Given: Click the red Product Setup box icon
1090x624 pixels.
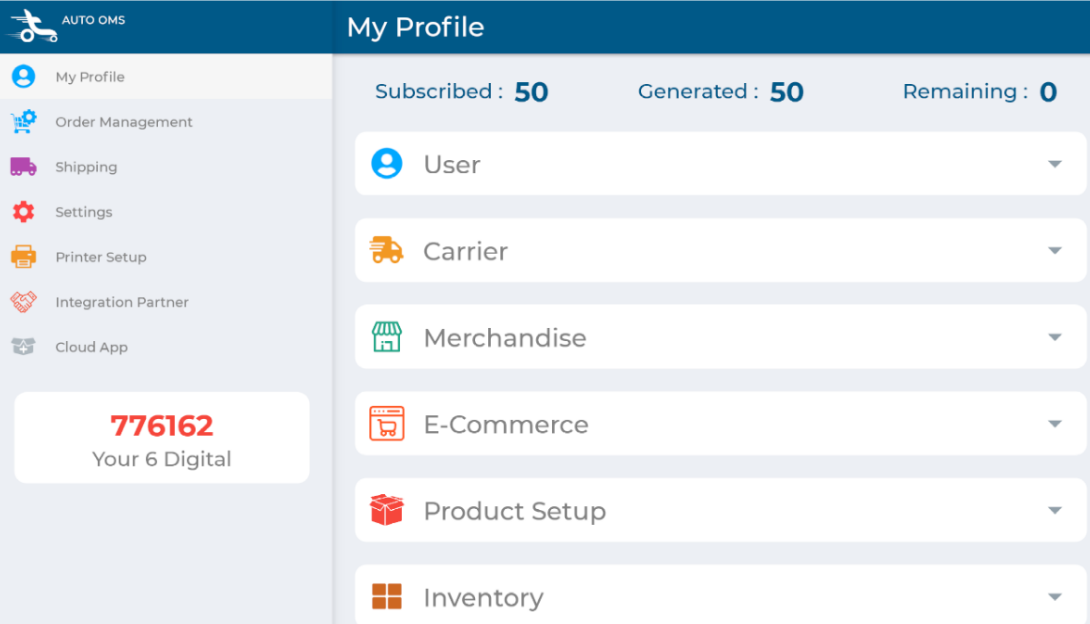Looking at the screenshot, I should pyautogui.click(x=386, y=510).
